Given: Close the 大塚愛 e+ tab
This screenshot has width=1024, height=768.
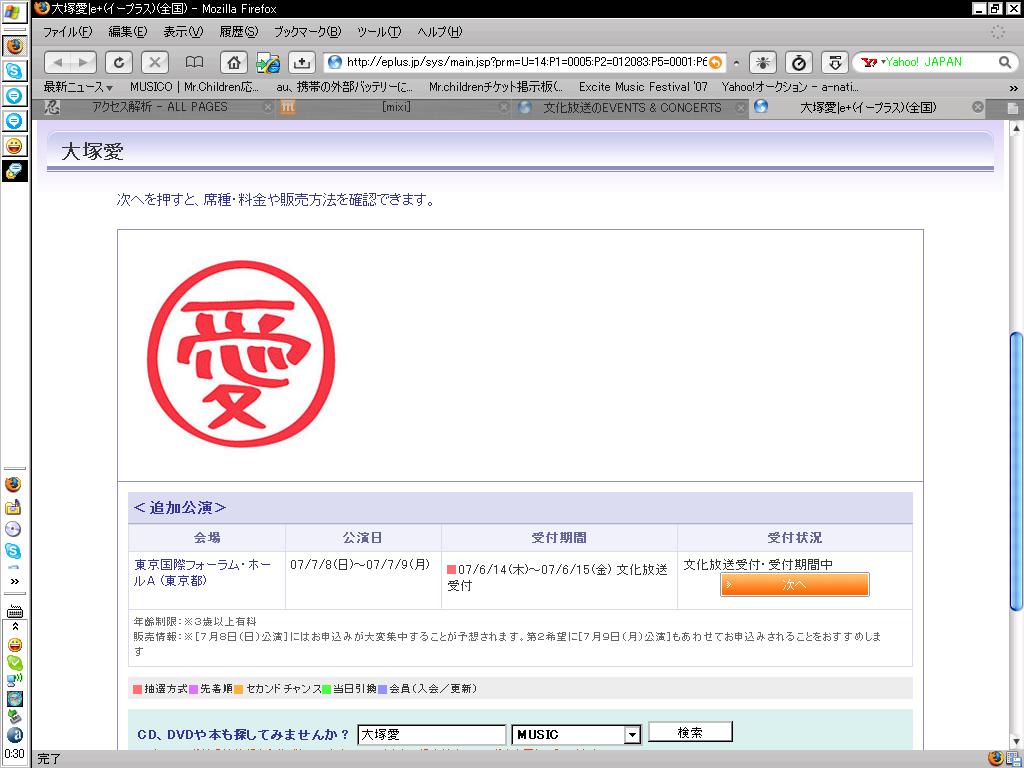Looking at the screenshot, I should point(978,107).
